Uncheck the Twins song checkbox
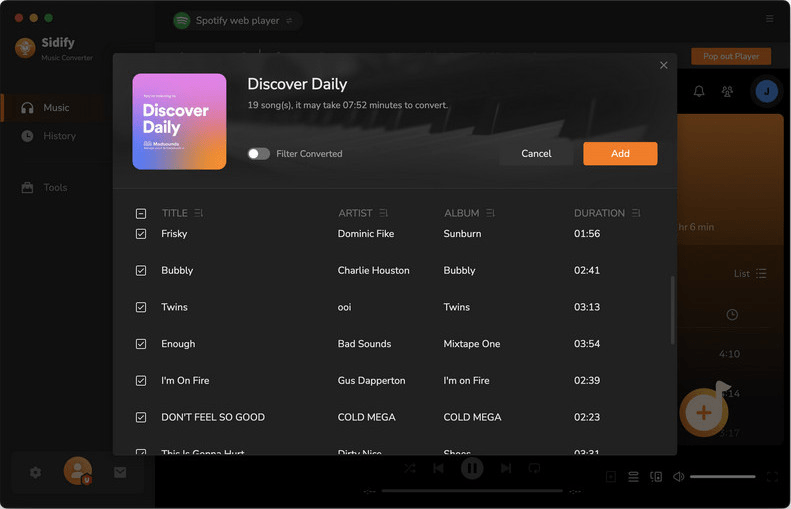Screen dimensions: 791x509 coord(141,307)
